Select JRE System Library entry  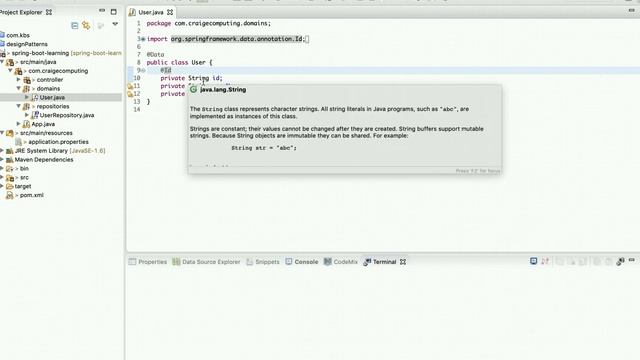60,151
